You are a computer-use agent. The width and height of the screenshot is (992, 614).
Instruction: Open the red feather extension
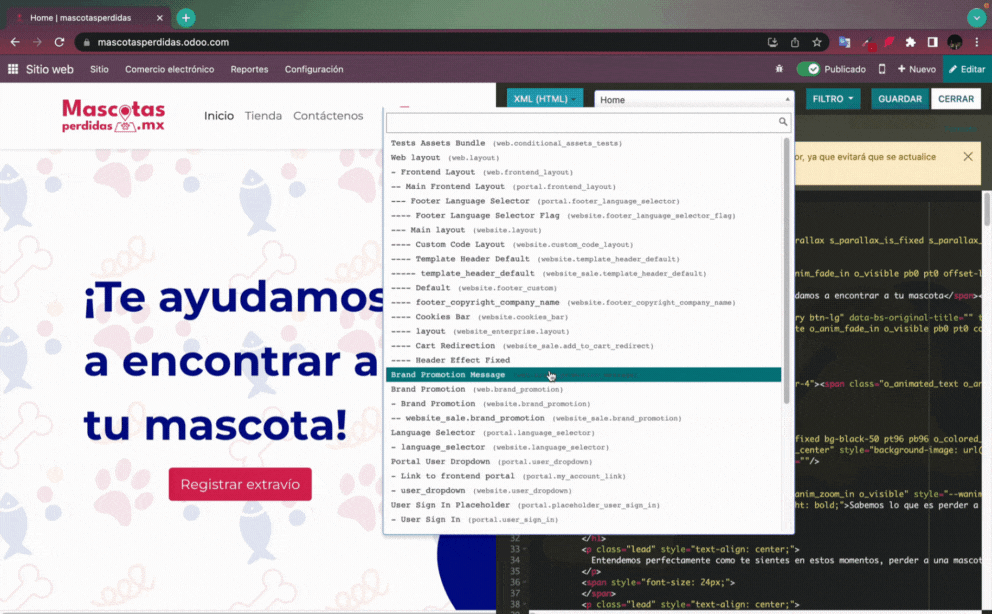click(x=889, y=42)
